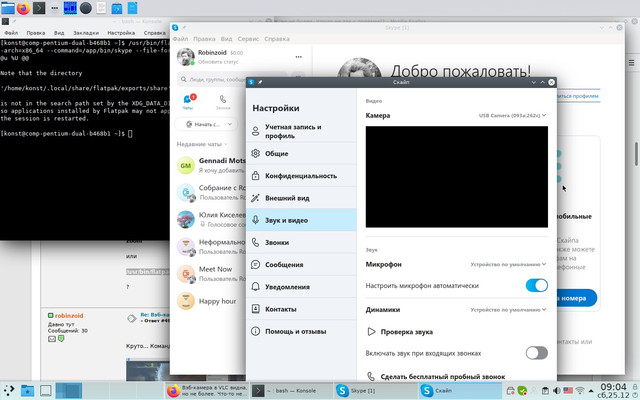
Task: Switch to the bash Konsole task in the taskbar
Action: (x=290, y=391)
